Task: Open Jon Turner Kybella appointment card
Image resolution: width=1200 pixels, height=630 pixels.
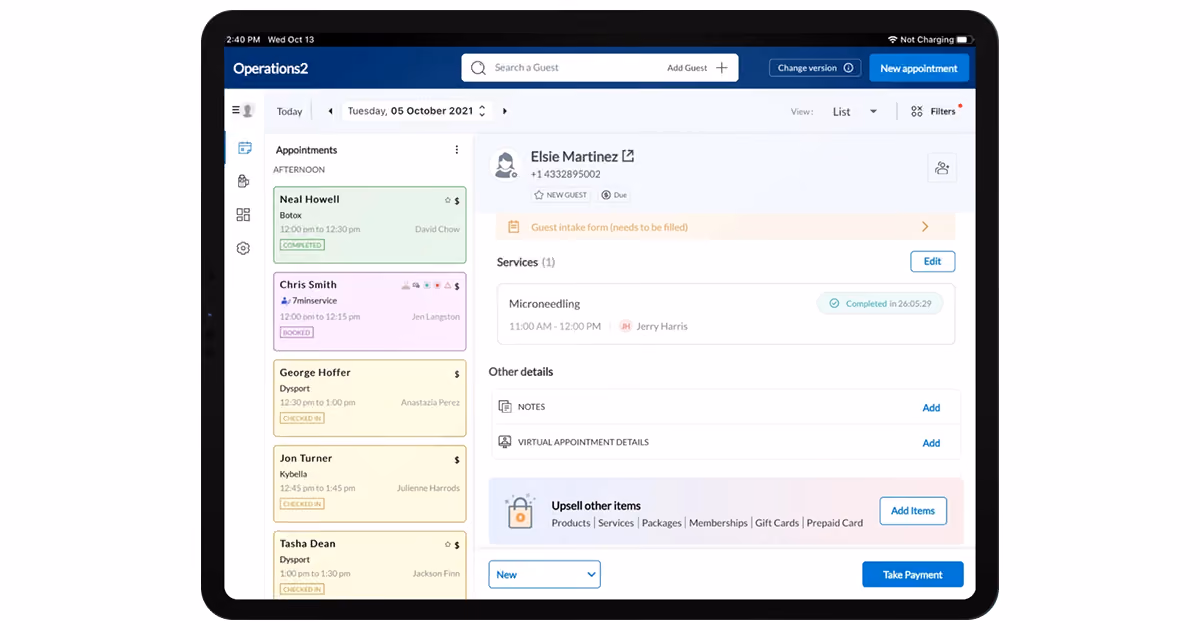Action: 370,484
